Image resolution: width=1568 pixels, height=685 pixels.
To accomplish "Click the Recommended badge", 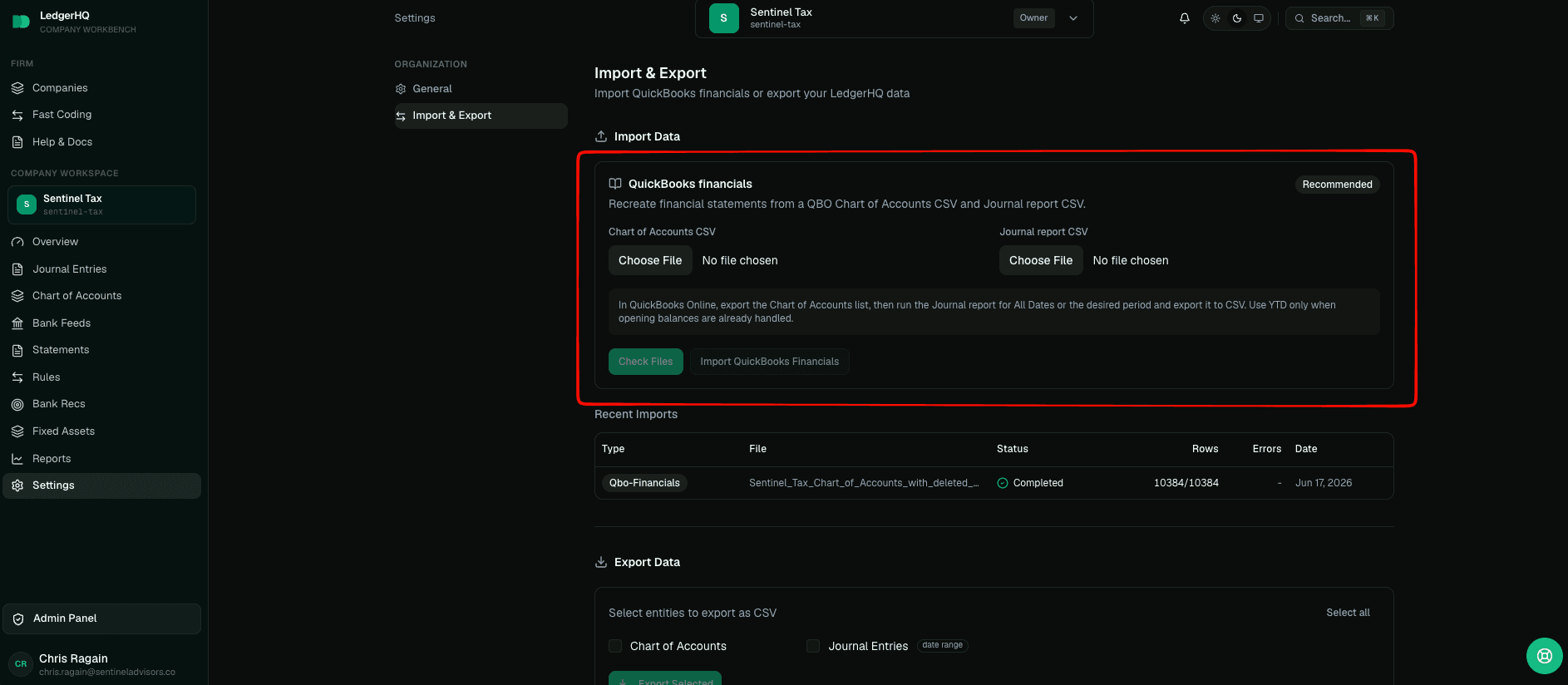I will pyautogui.click(x=1337, y=185).
